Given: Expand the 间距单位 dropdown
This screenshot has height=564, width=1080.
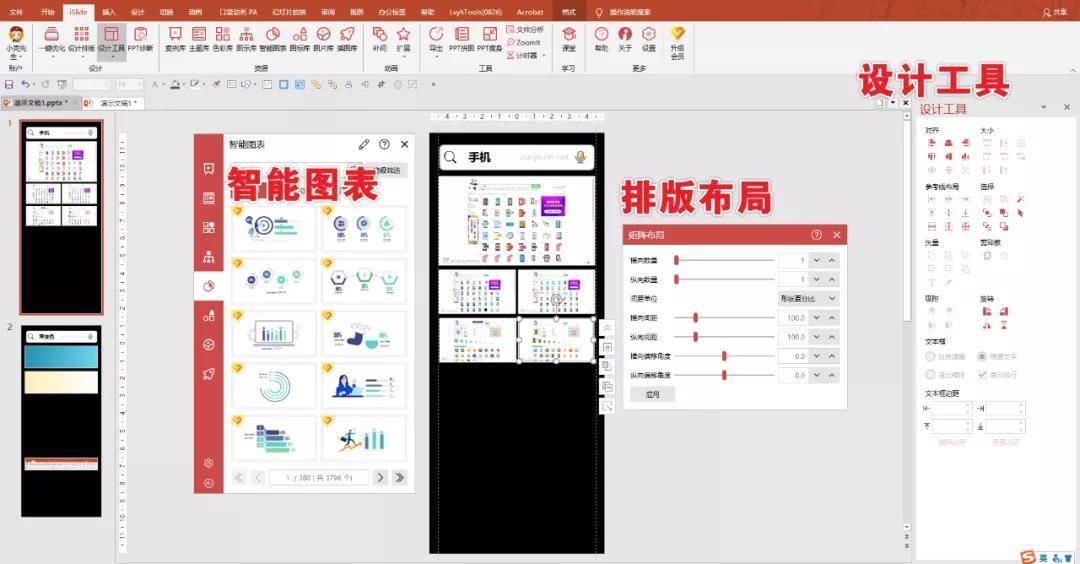Looking at the screenshot, I should tap(808, 298).
